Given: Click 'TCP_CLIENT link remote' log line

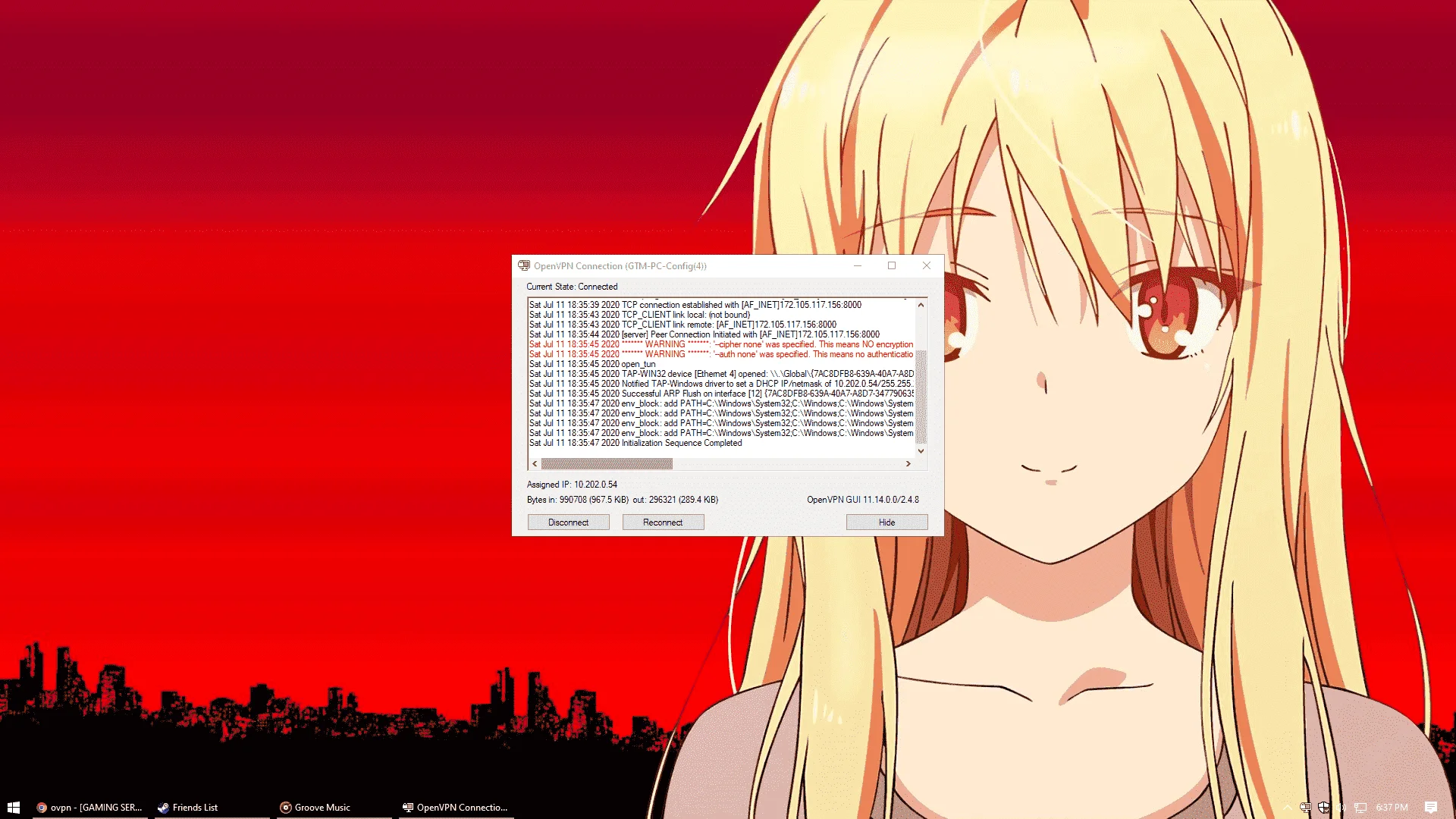Looking at the screenshot, I should 682,325.
